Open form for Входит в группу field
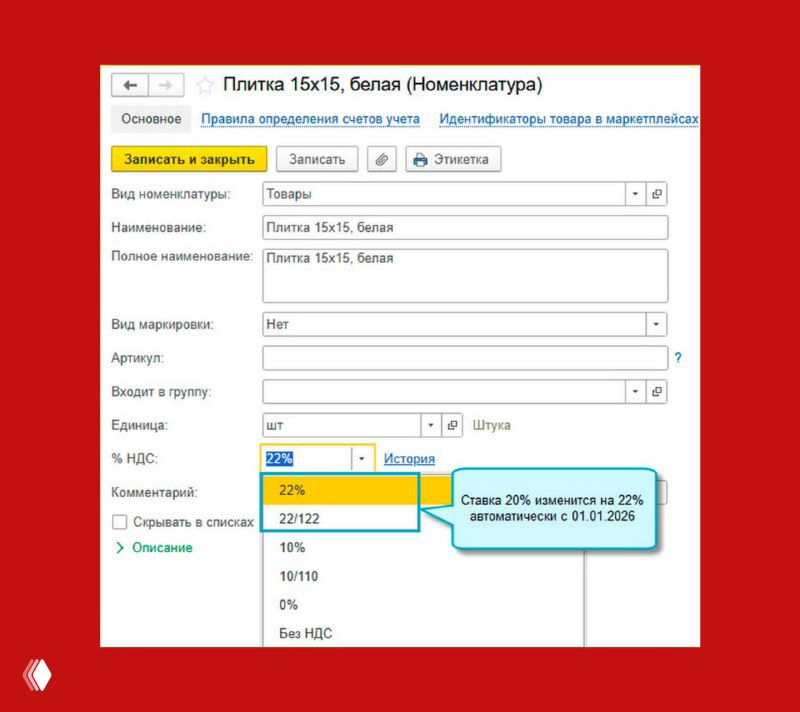 tap(657, 392)
